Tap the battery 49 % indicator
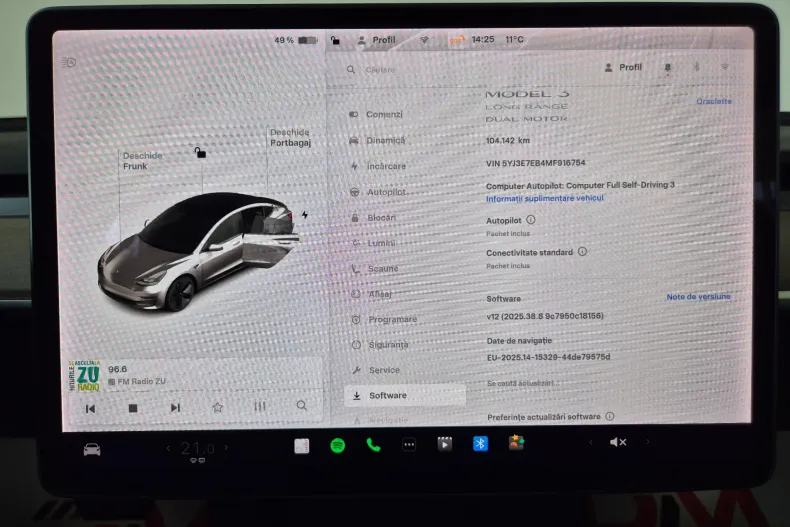This screenshot has height=527, width=790. pos(296,40)
